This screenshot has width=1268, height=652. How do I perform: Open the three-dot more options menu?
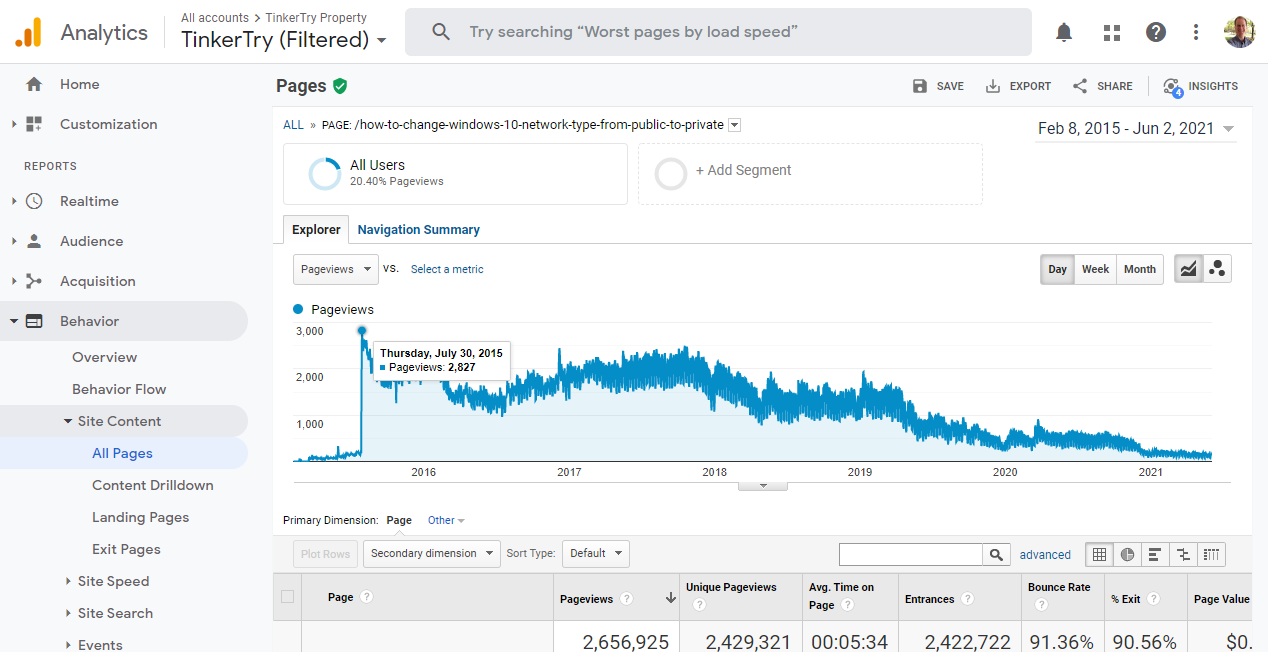(1196, 32)
